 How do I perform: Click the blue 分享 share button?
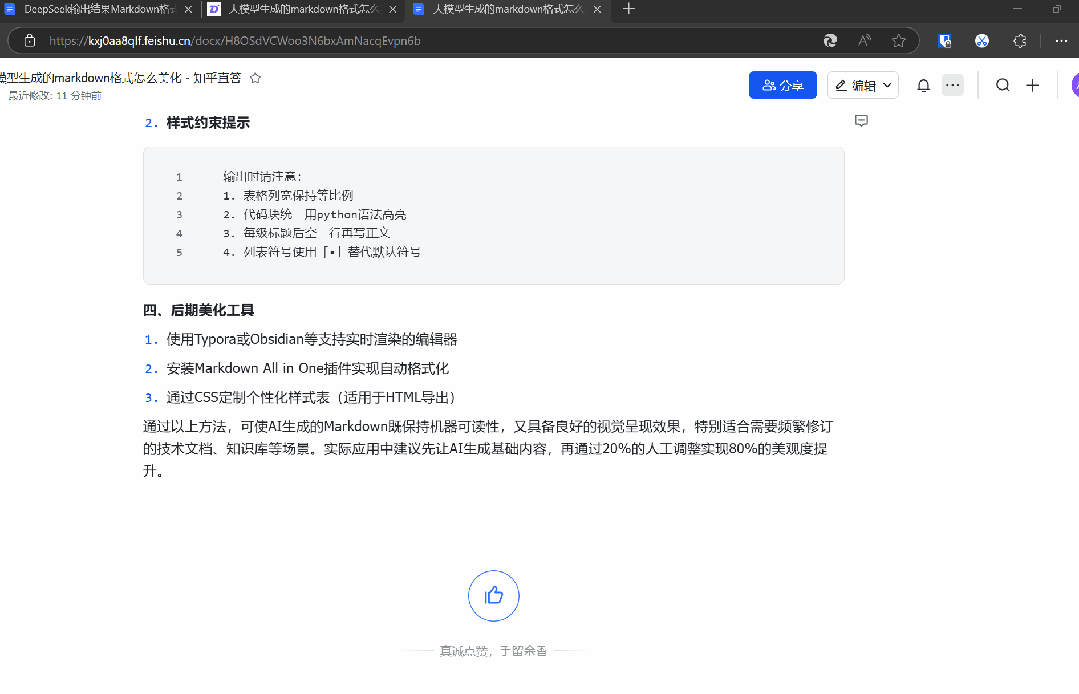point(782,85)
